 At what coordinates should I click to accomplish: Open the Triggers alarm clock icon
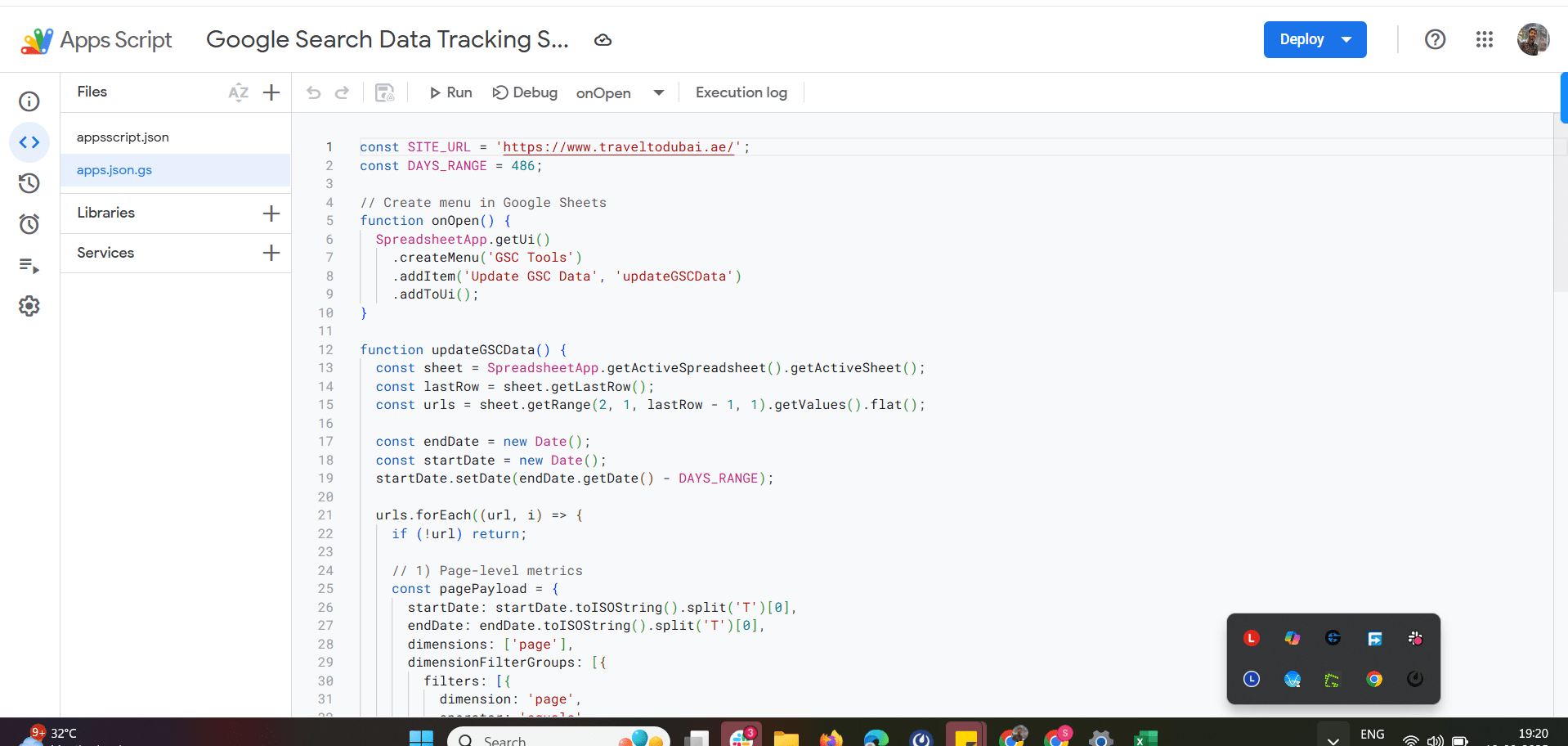click(x=29, y=224)
